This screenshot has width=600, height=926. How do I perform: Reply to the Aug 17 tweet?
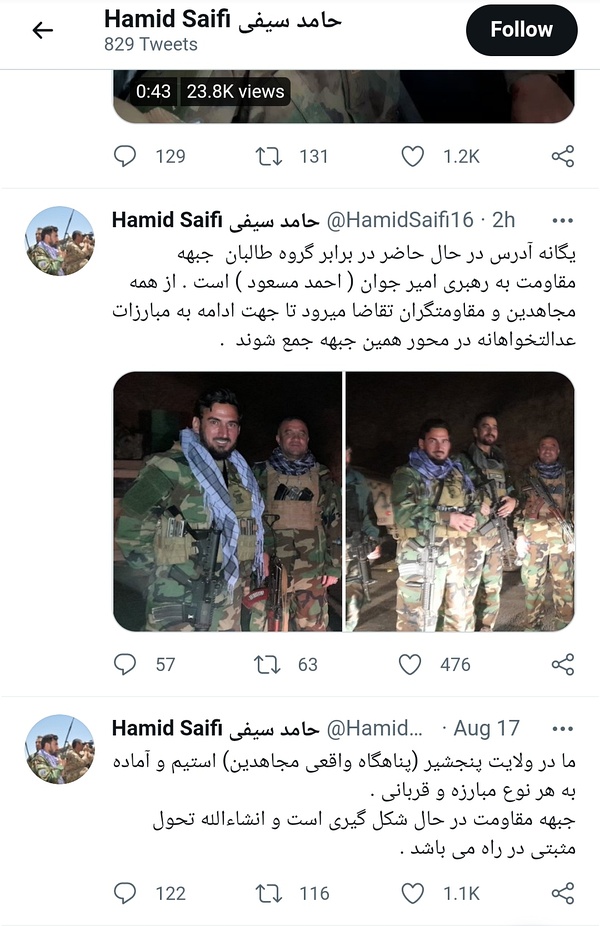pyautogui.click(x=125, y=894)
